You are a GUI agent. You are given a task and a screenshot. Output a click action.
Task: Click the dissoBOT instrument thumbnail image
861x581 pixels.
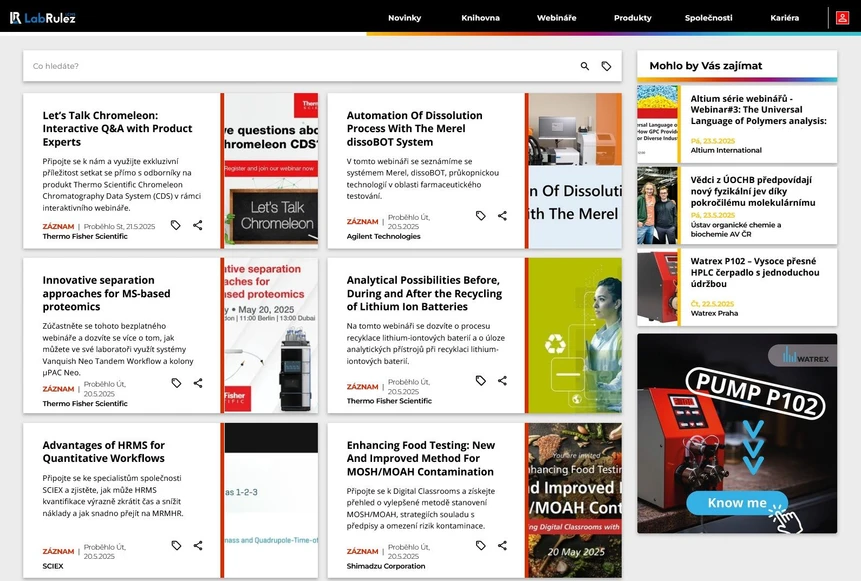point(575,171)
